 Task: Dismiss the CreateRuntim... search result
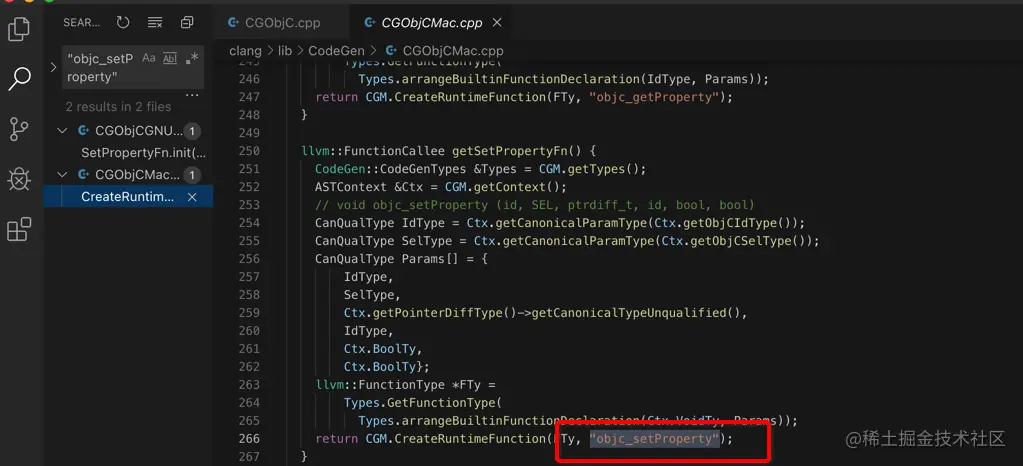[x=192, y=196]
